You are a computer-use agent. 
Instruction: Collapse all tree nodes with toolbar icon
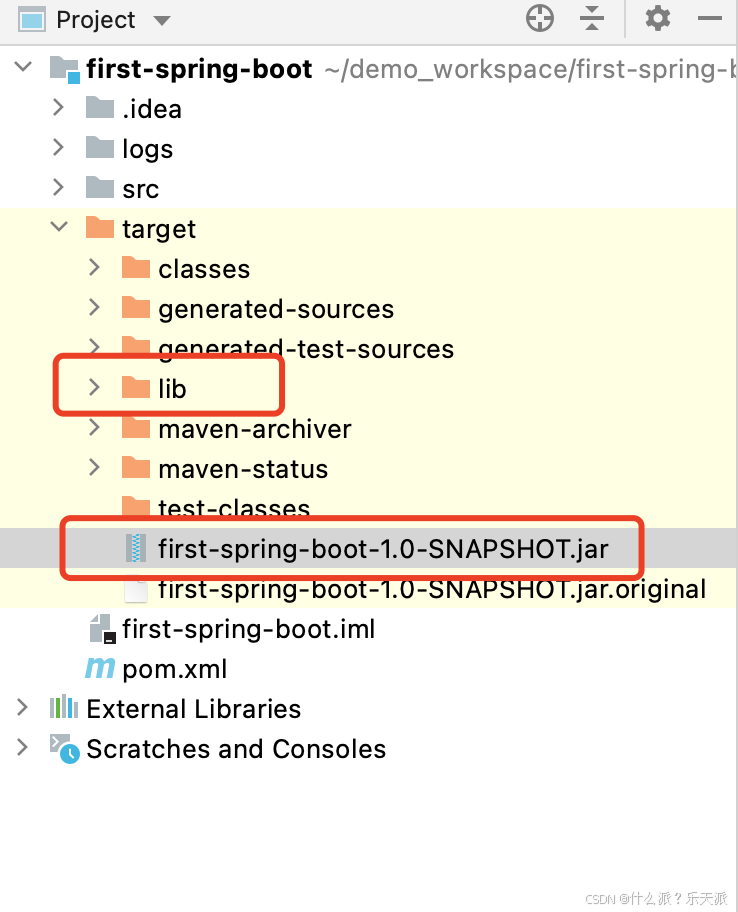click(594, 18)
